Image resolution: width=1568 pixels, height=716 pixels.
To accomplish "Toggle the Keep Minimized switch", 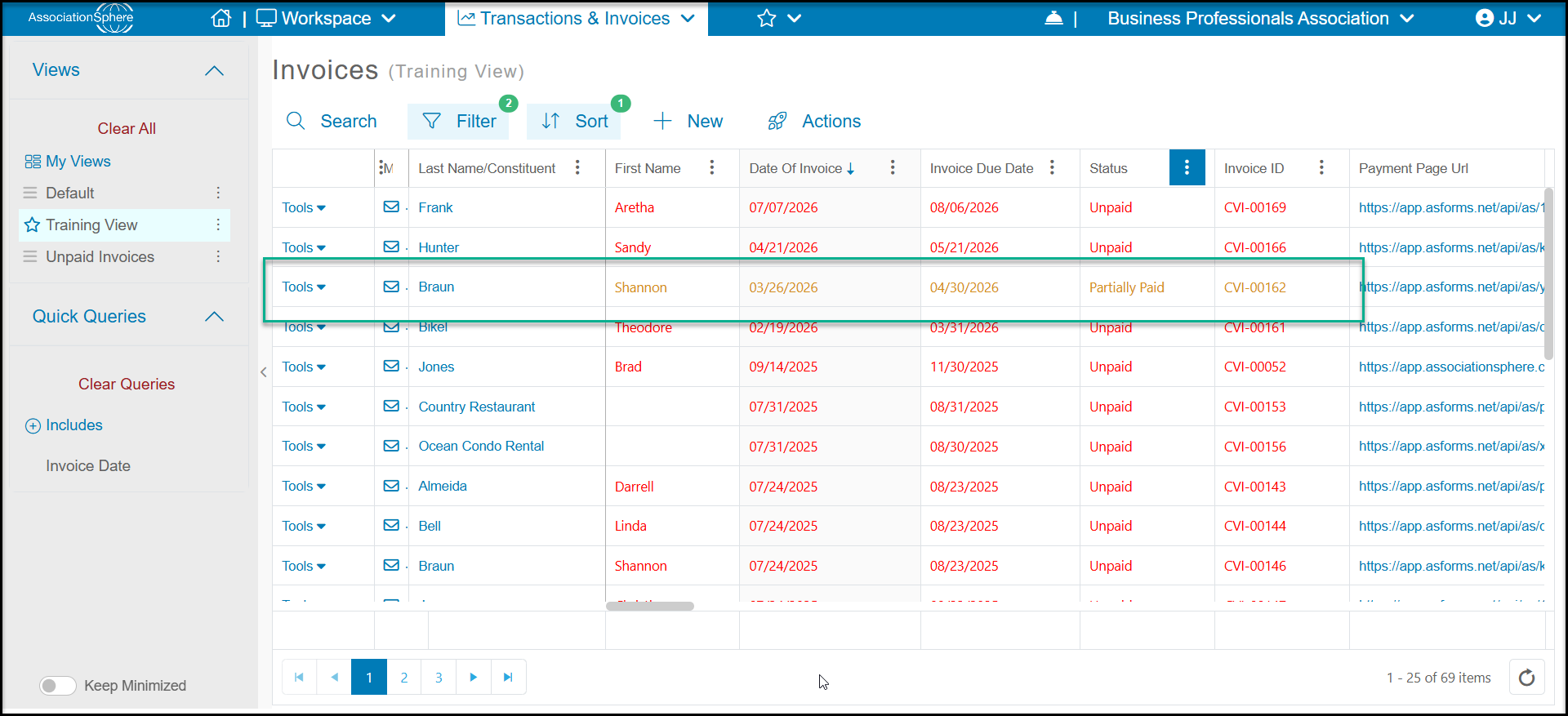I will [x=58, y=686].
